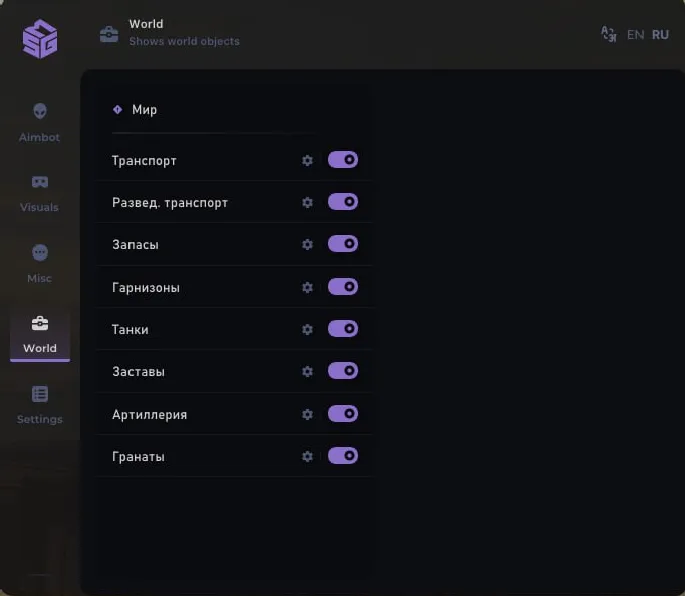Select the RU language option

(660, 35)
